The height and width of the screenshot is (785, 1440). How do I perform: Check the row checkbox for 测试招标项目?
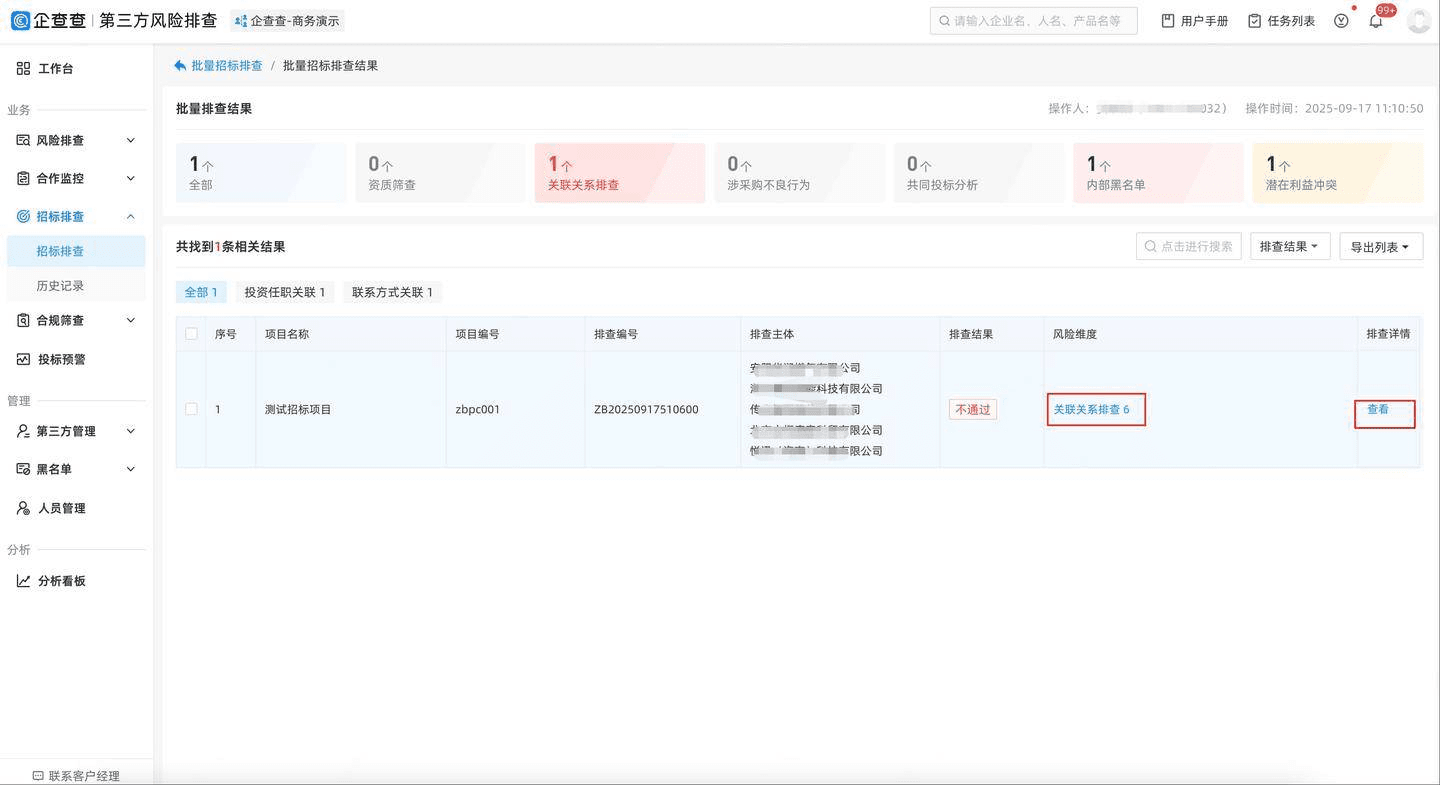[191, 409]
